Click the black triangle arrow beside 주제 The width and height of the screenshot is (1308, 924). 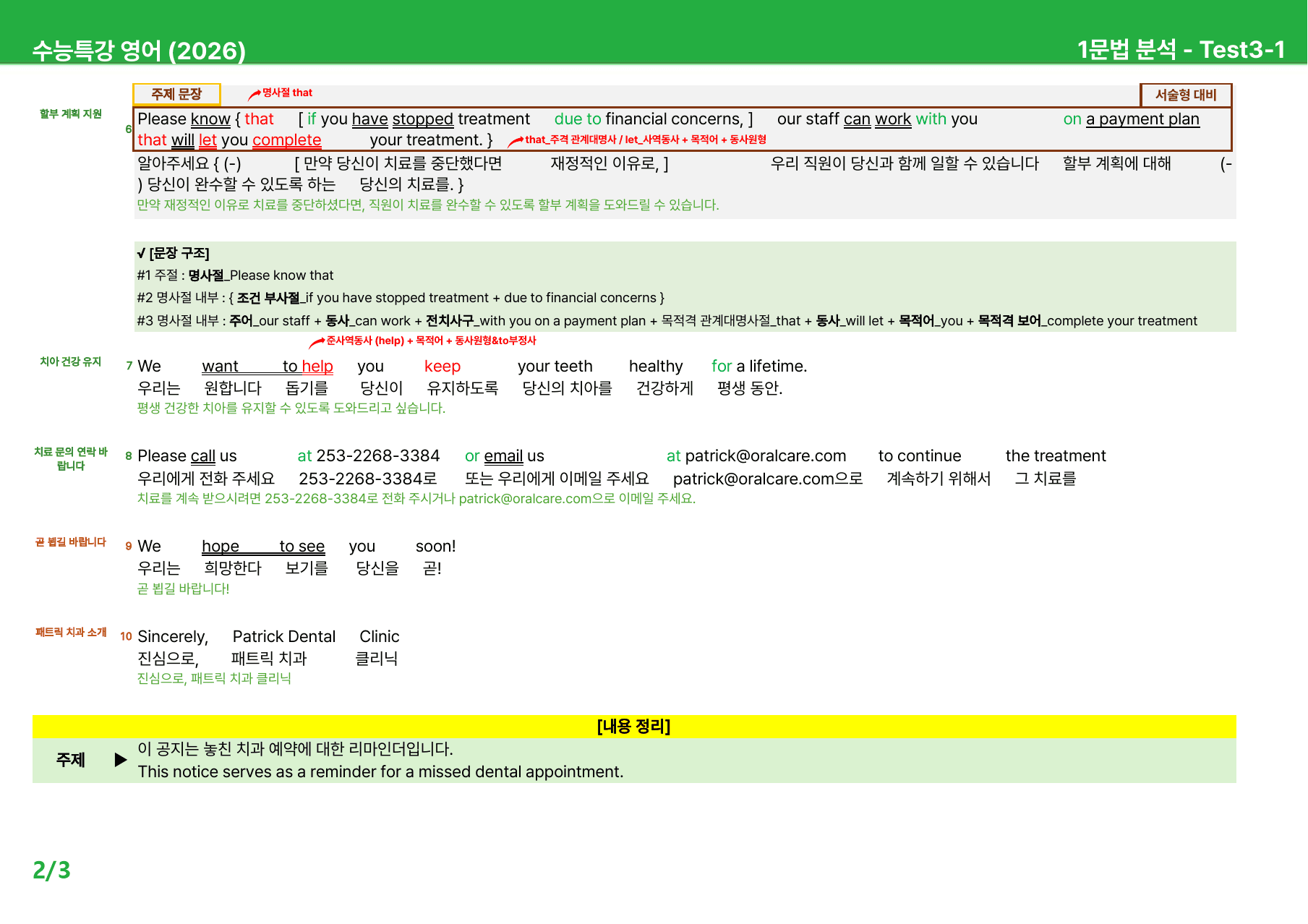pos(121,760)
